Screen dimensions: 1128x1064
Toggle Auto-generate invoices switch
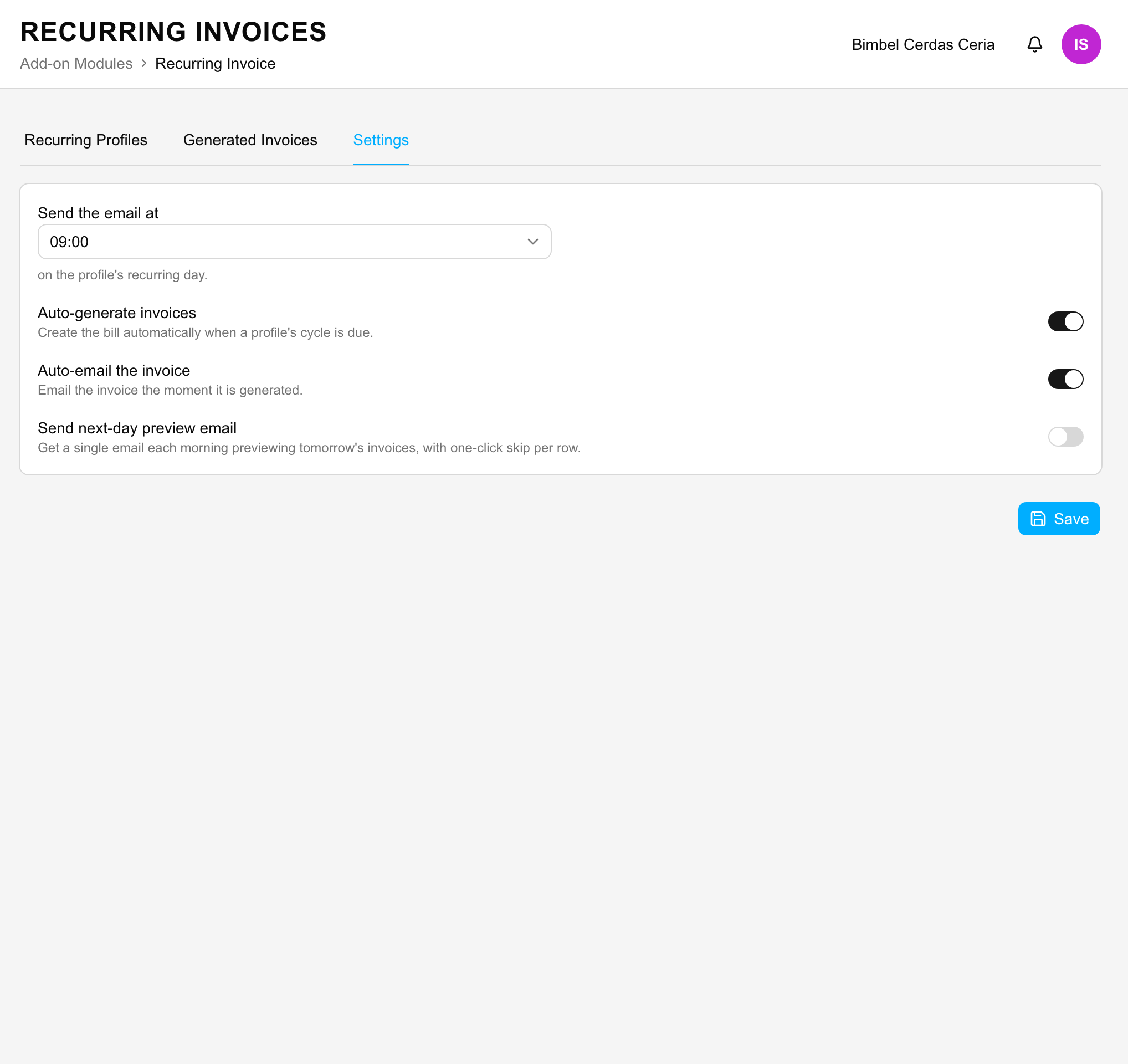pyautogui.click(x=1065, y=322)
